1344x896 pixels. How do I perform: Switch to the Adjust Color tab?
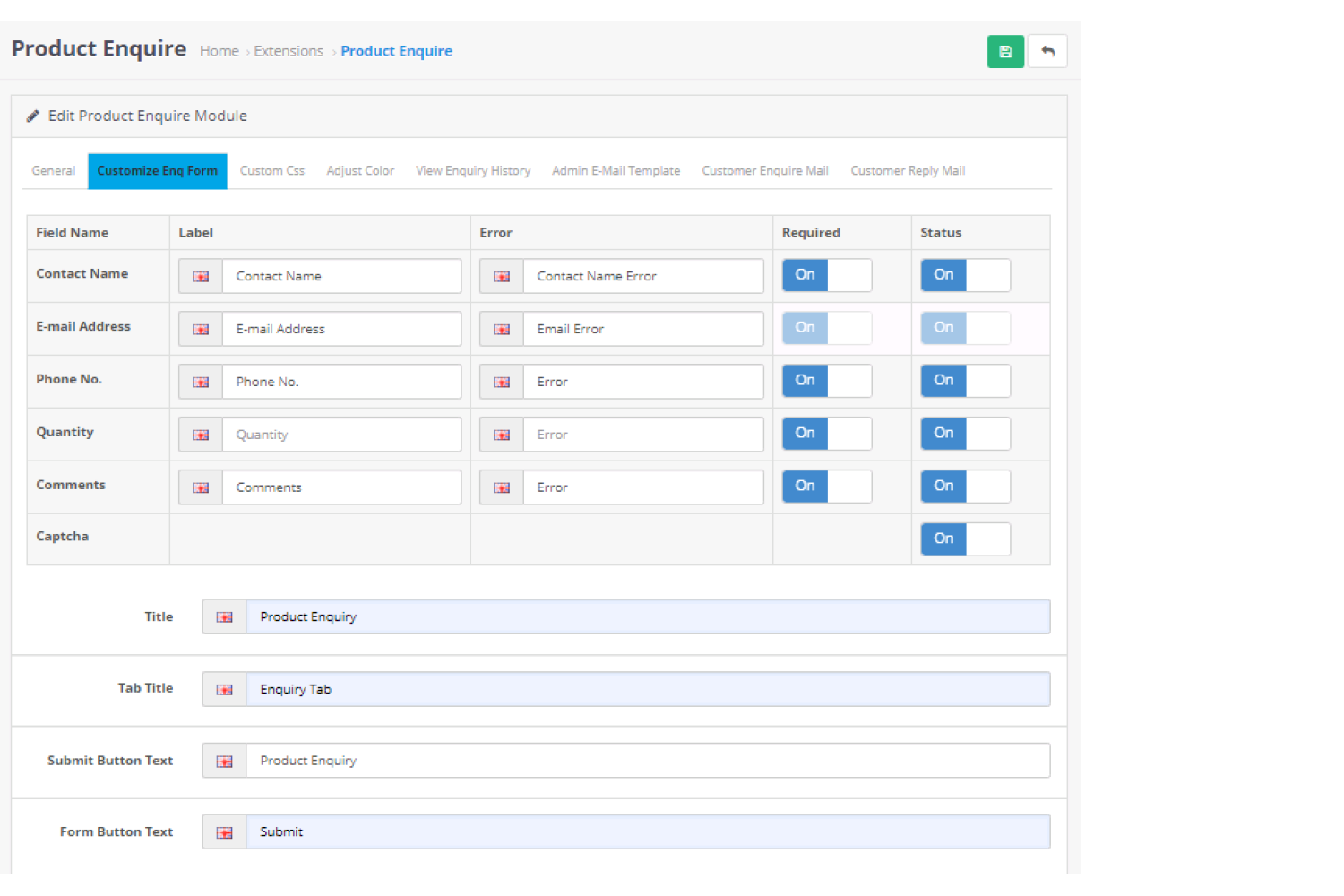pyautogui.click(x=360, y=170)
